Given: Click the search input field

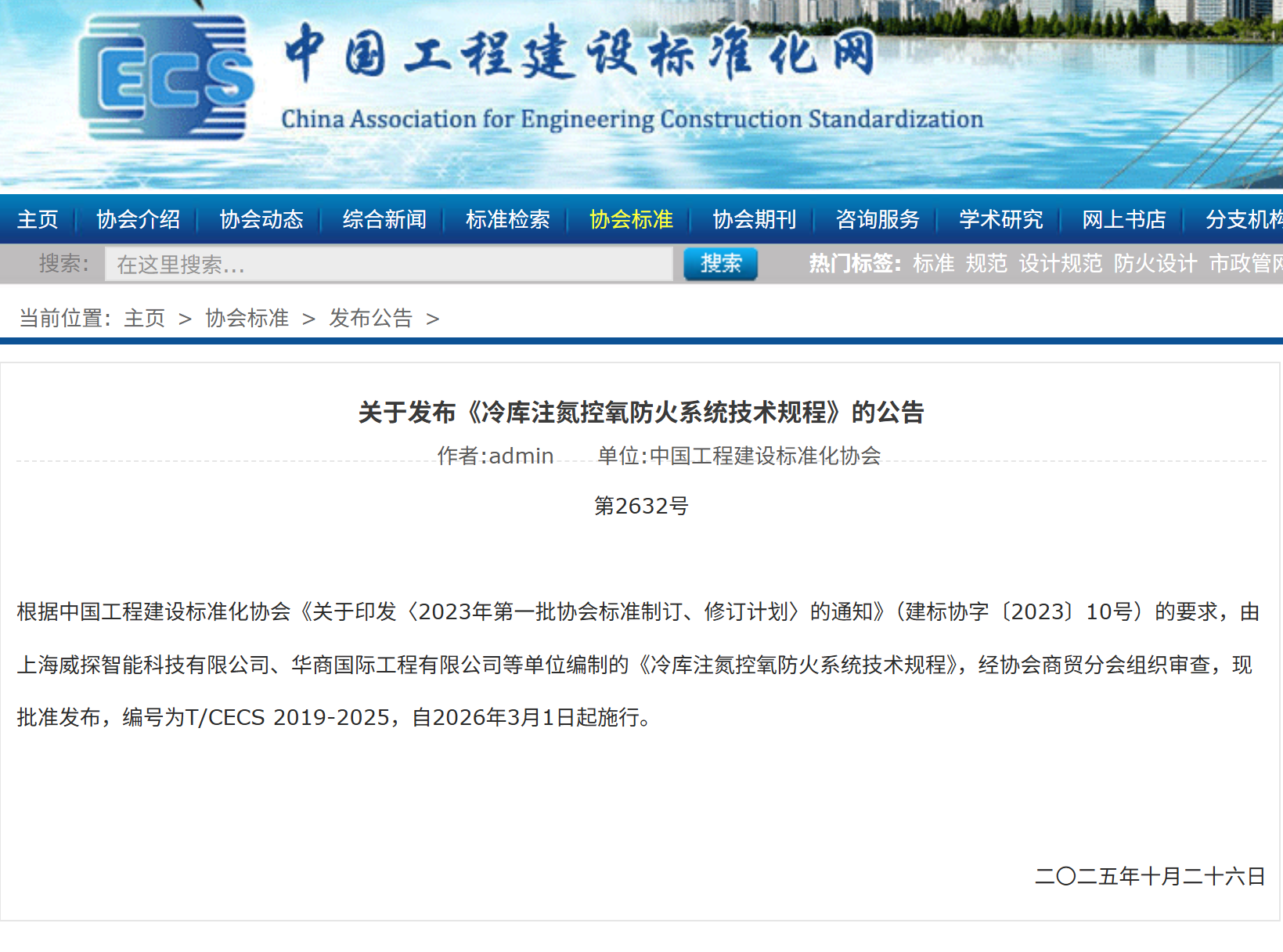Looking at the screenshot, I should pos(388,265).
